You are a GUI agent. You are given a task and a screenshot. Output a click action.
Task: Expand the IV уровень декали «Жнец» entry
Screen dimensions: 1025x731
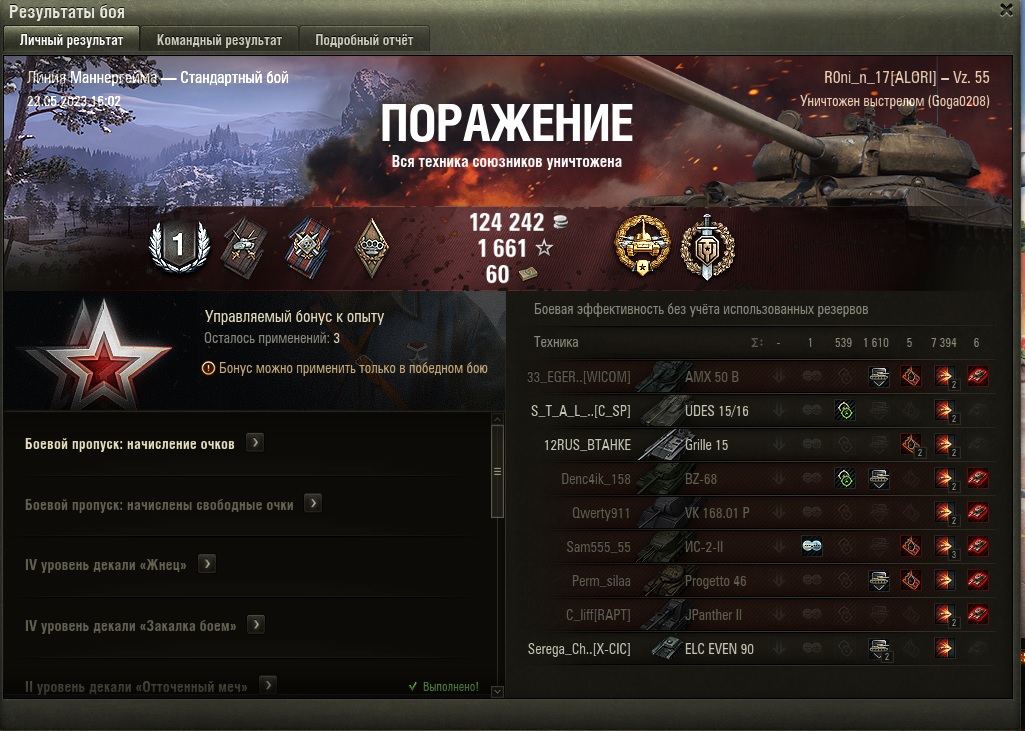pyautogui.click(x=207, y=564)
